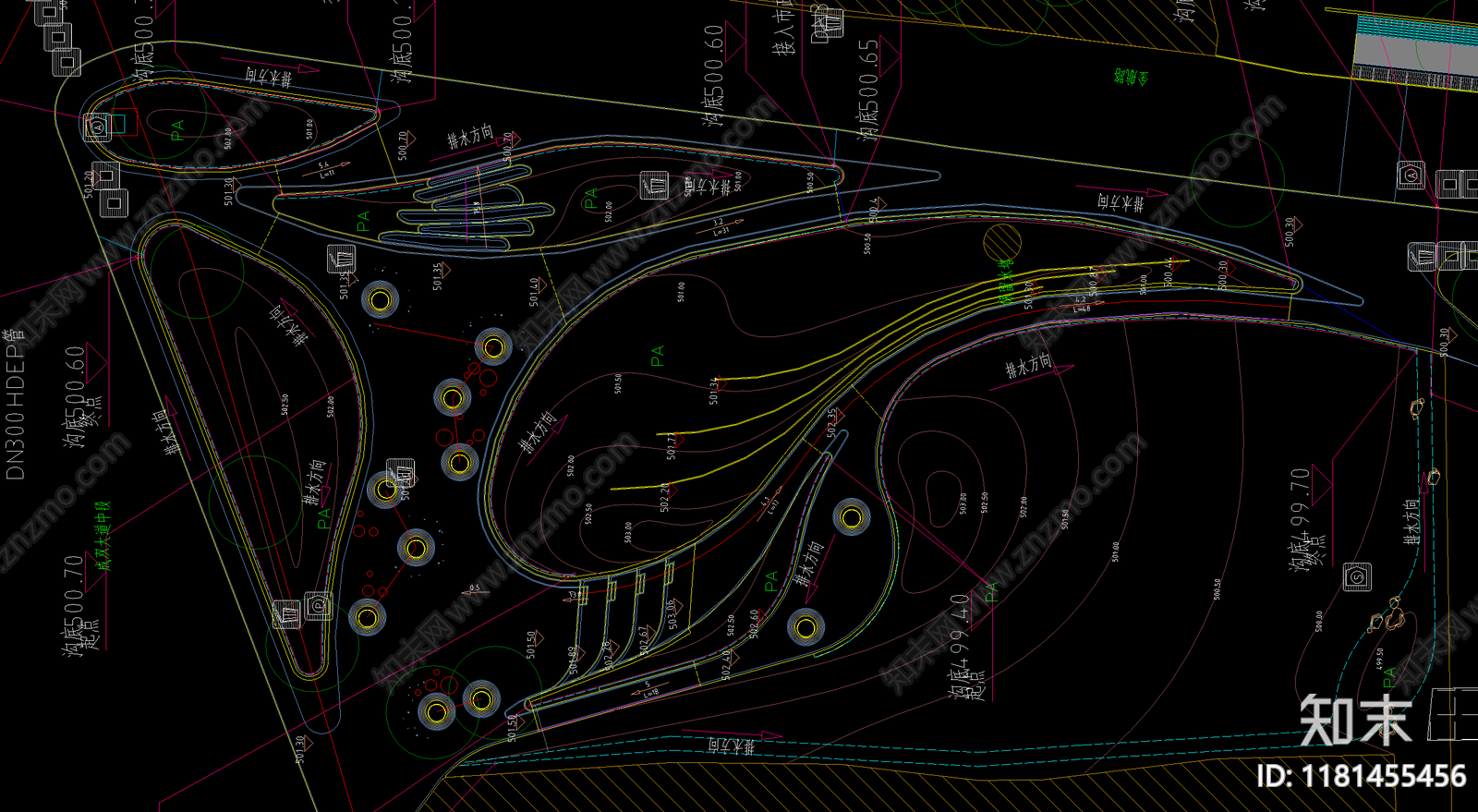Click the L=11 slope annotation

point(327,173)
